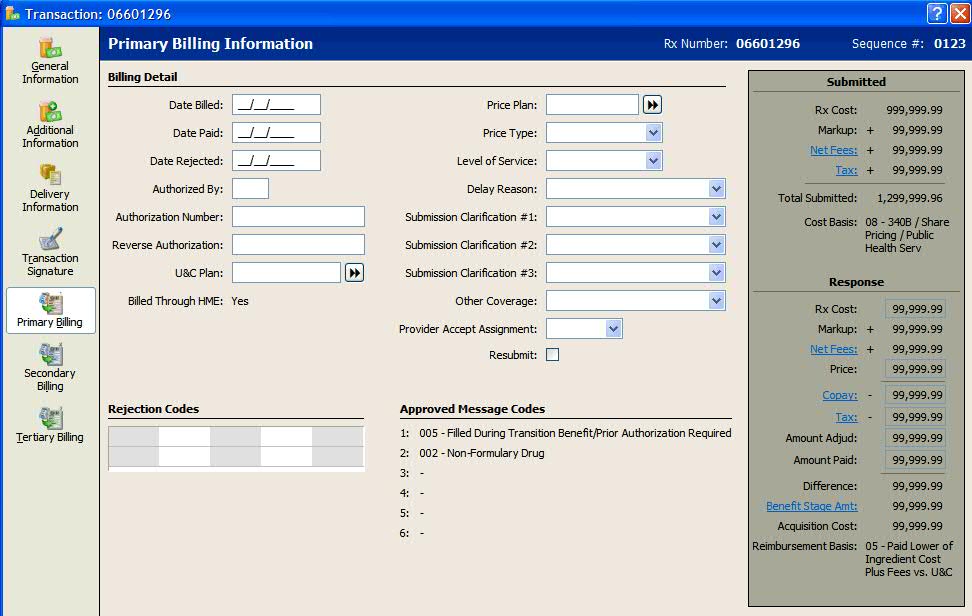Open Submission Clarification #3 dropdown
The width and height of the screenshot is (972, 616).
[x=716, y=273]
